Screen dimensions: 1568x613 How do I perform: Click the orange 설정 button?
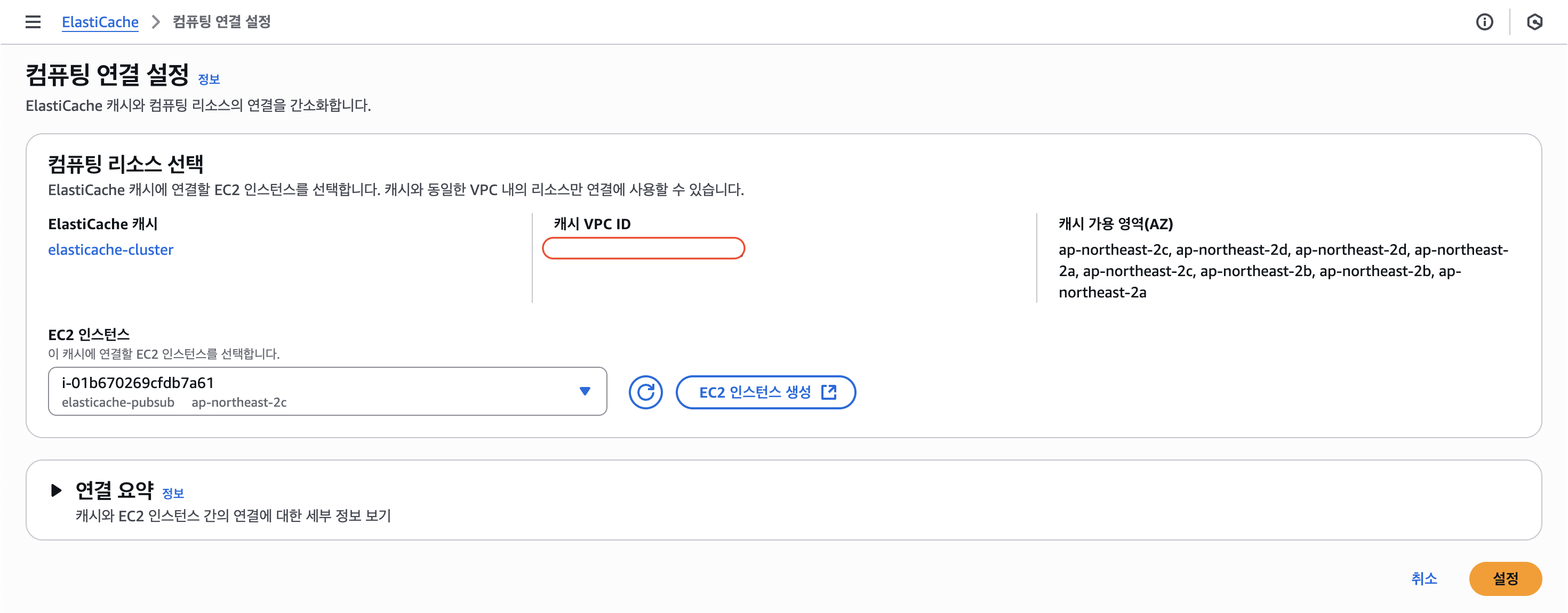(x=1505, y=578)
